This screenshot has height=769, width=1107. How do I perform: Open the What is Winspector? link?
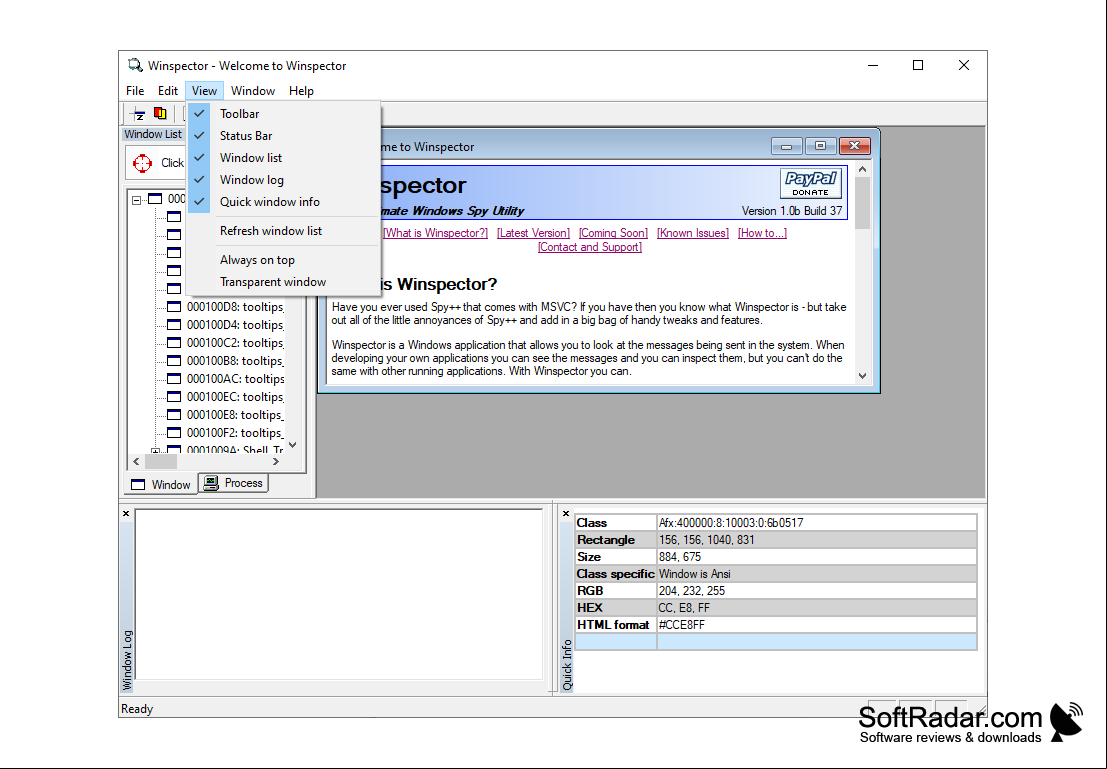point(436,233)
